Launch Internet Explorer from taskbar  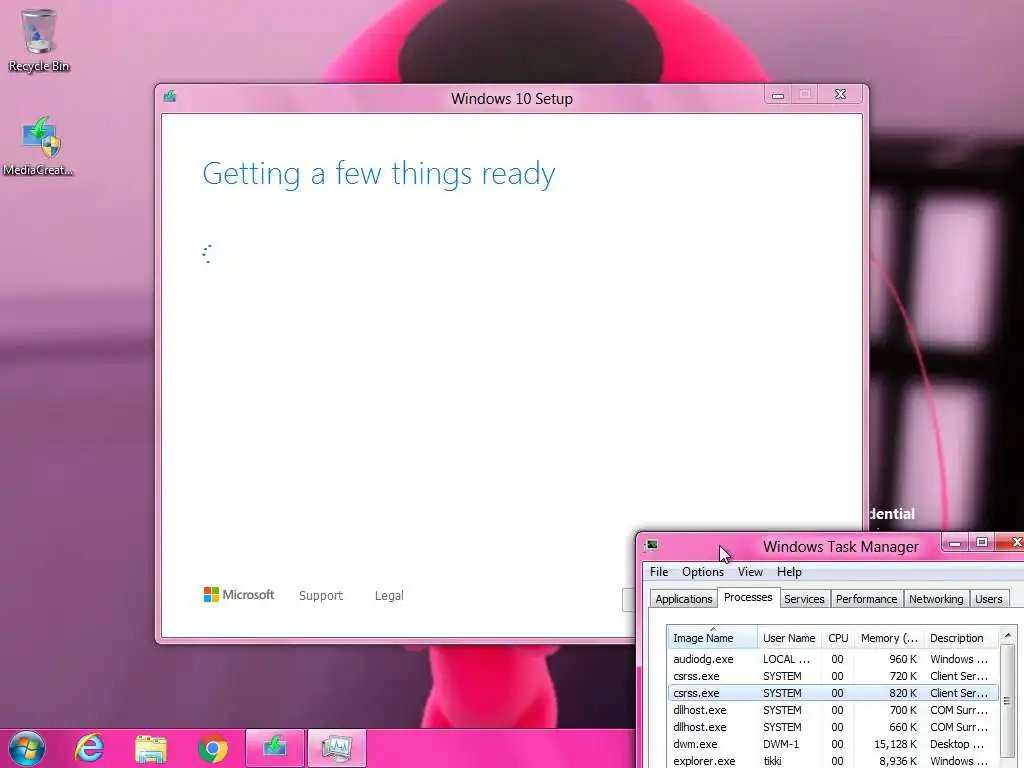pyautogui.click(x=89, y=748)
